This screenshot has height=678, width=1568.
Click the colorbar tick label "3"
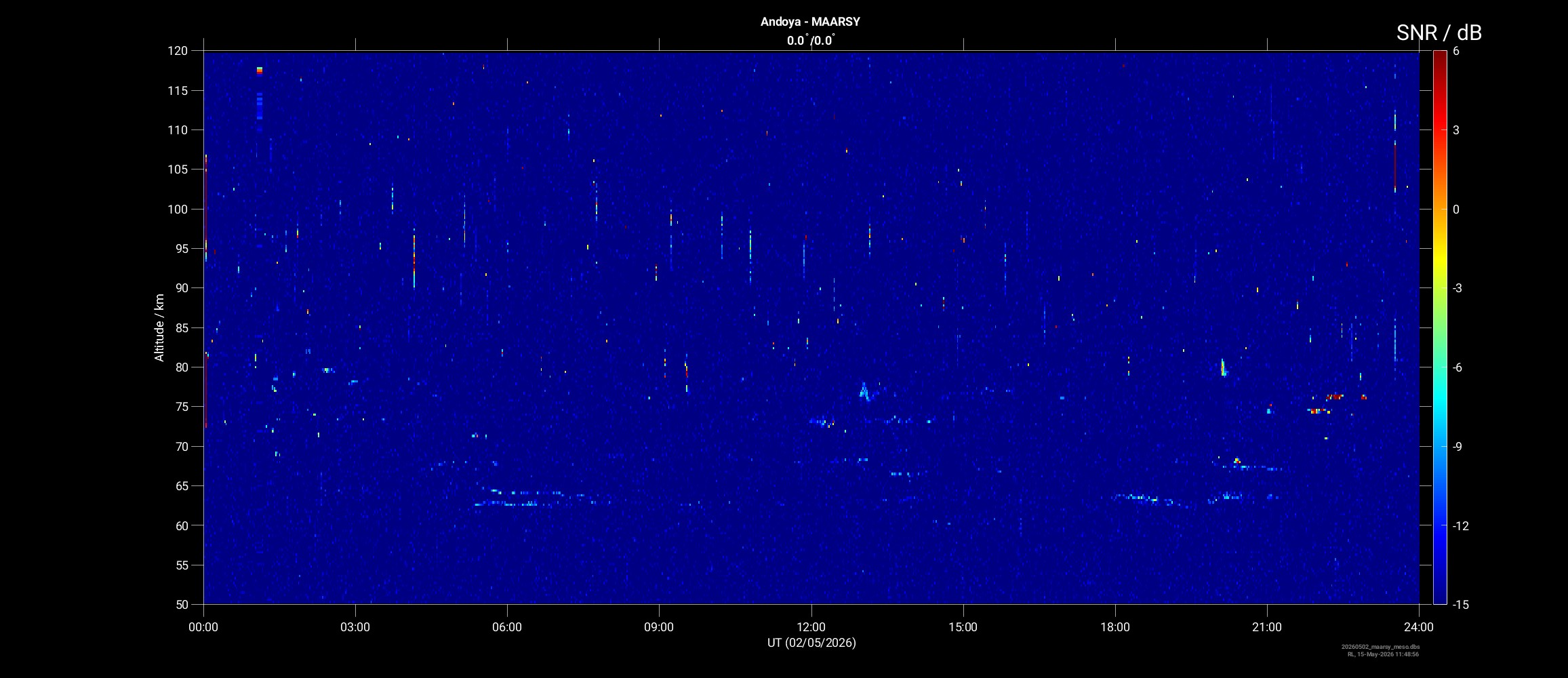click(x=1456, y=130)
